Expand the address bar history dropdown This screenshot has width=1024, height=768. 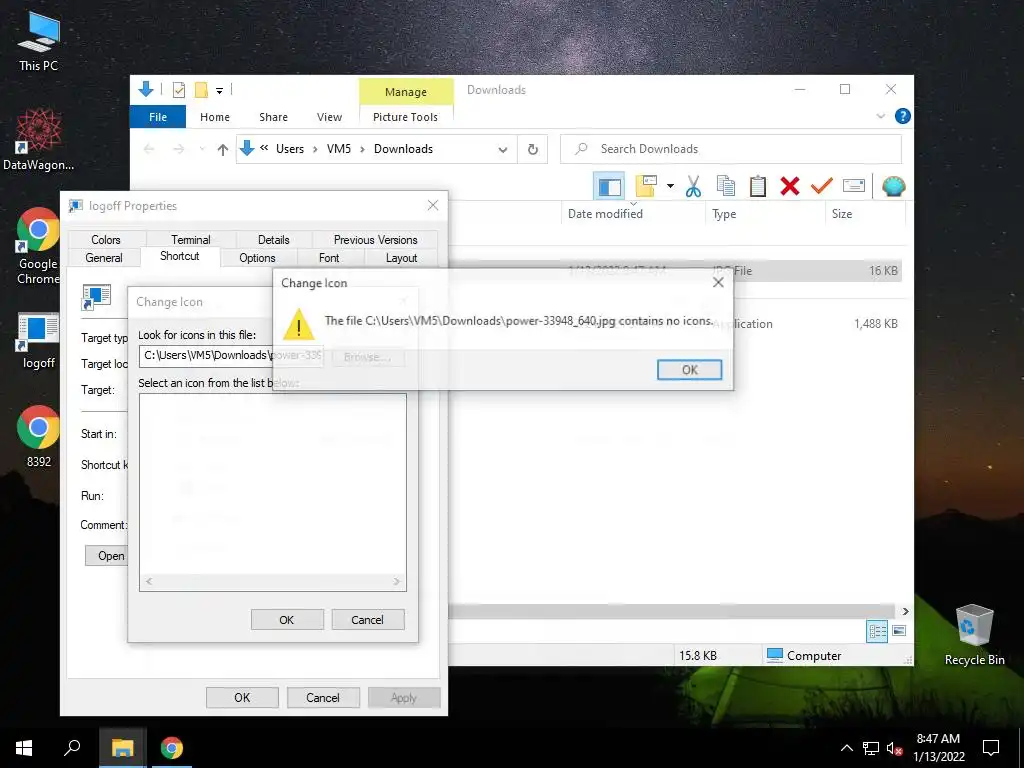tap(503, 150)
